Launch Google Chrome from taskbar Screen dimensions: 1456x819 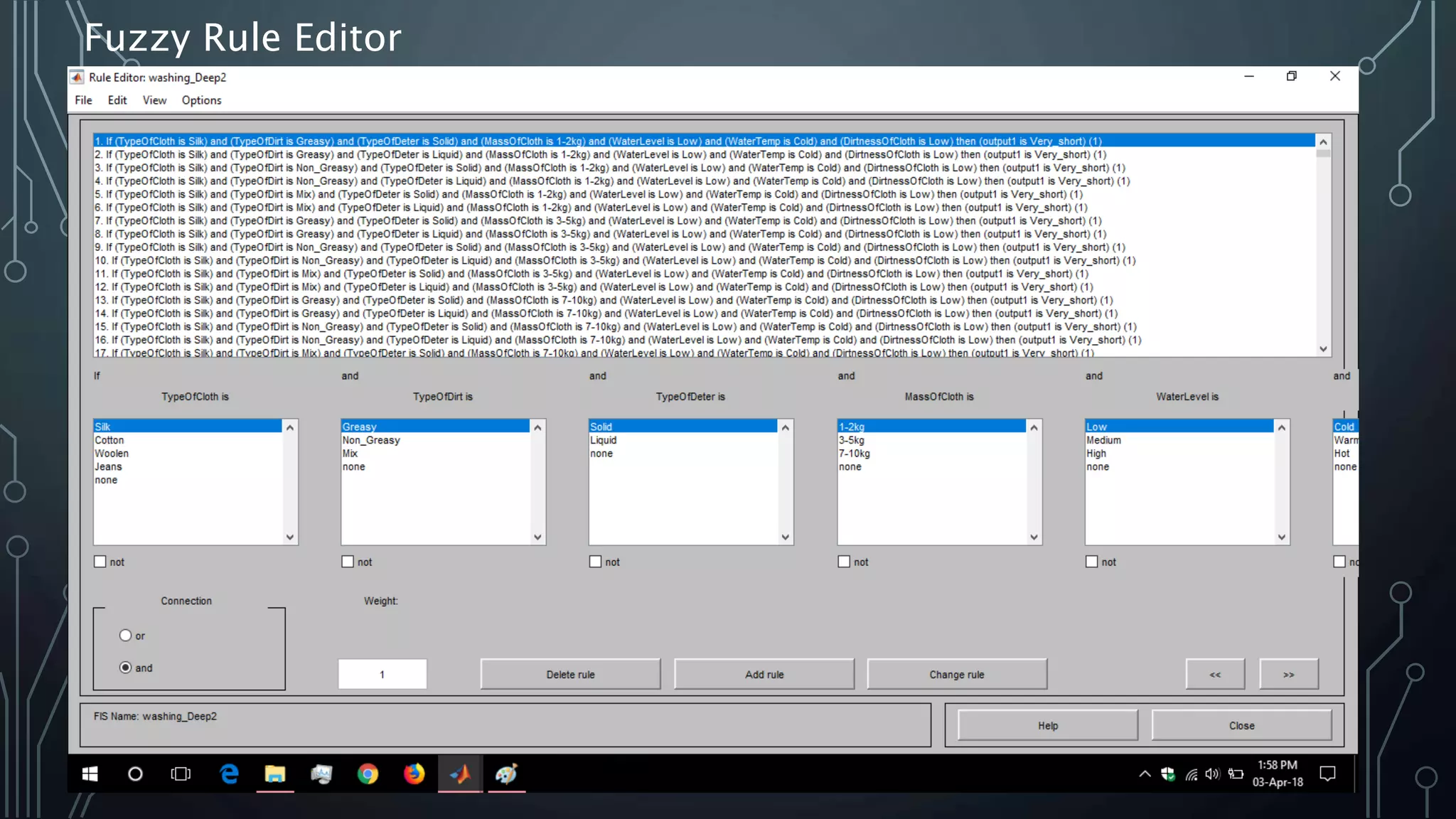point(368,774)
